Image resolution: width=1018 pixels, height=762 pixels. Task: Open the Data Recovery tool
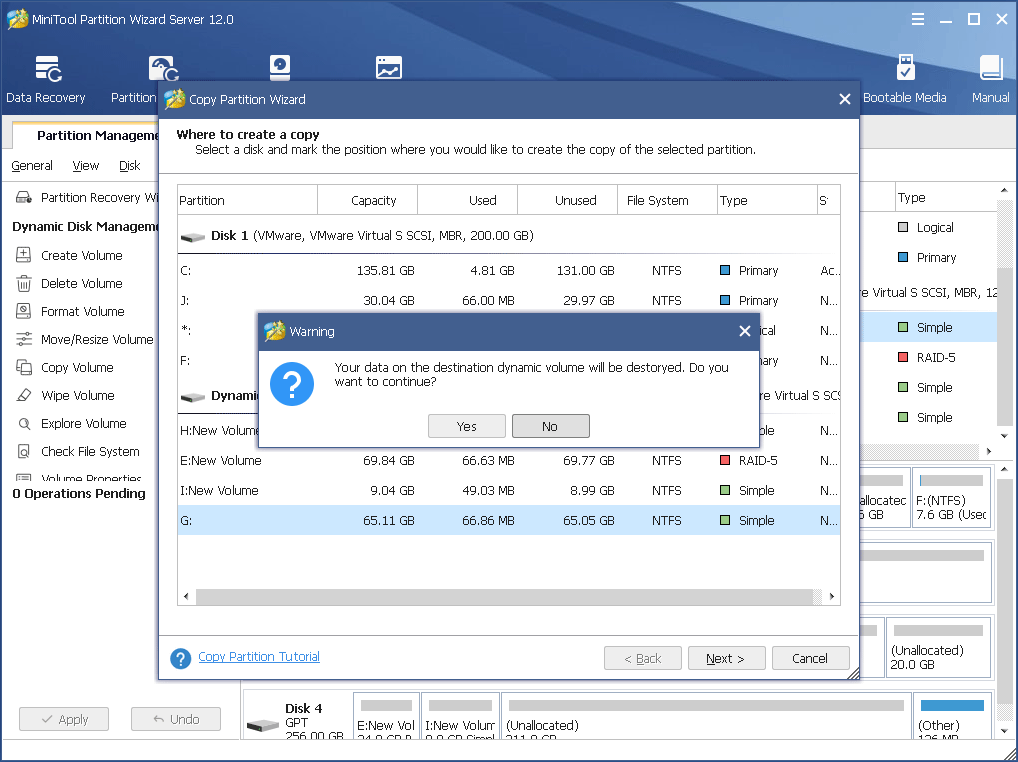pyautogui.click(x=45, y=79)
